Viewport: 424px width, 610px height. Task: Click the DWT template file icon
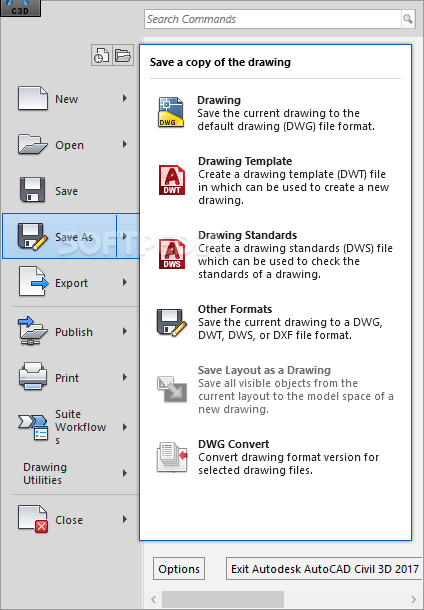click(x=172, y=180)
